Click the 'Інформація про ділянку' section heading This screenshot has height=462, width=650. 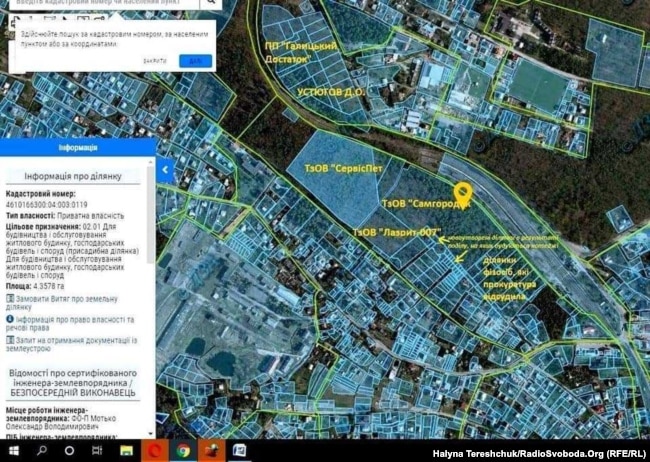click(73, 176)
